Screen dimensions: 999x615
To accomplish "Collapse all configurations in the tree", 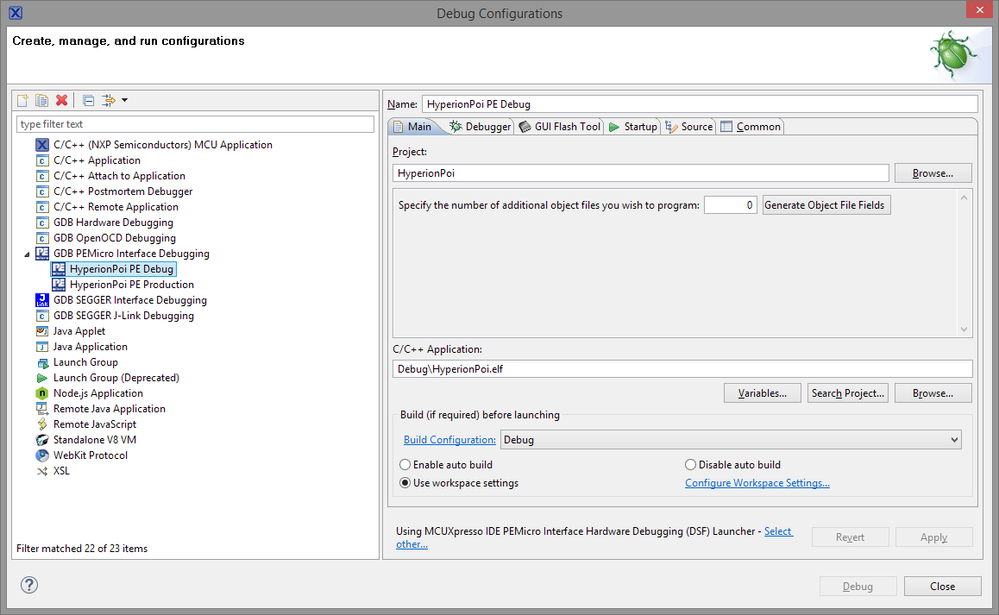I will pos(88,100).
